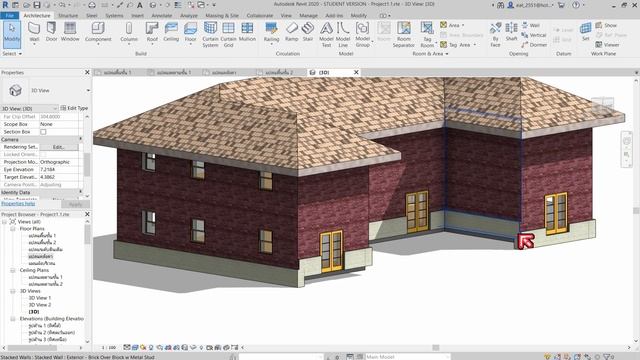The width and height of the screenshot is (640, 360).
Task: Pick the Curtain System tool
Action: point(210,35)
